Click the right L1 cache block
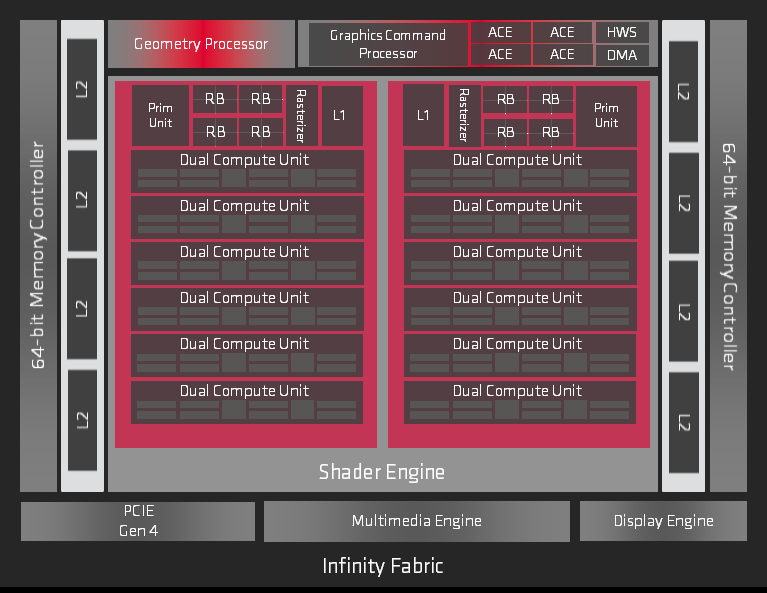Screen dimensions: 767x593 point(423,115)
